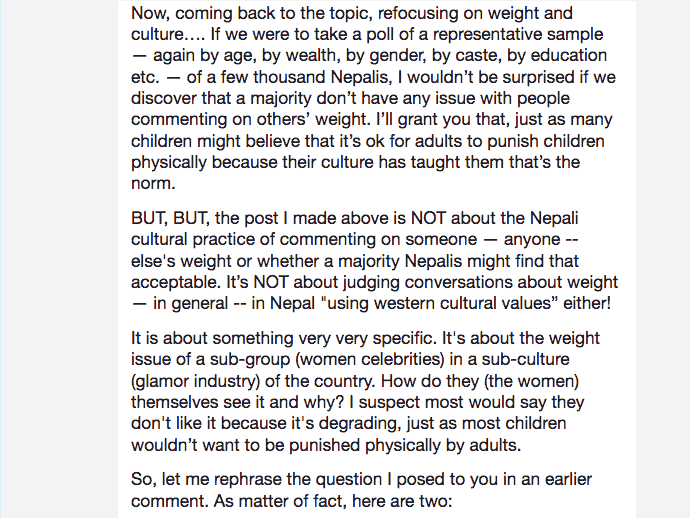Viewport: 690px width, 518px height.
Task: Click the left blank margin area
Action: click(x=59, y=259)
